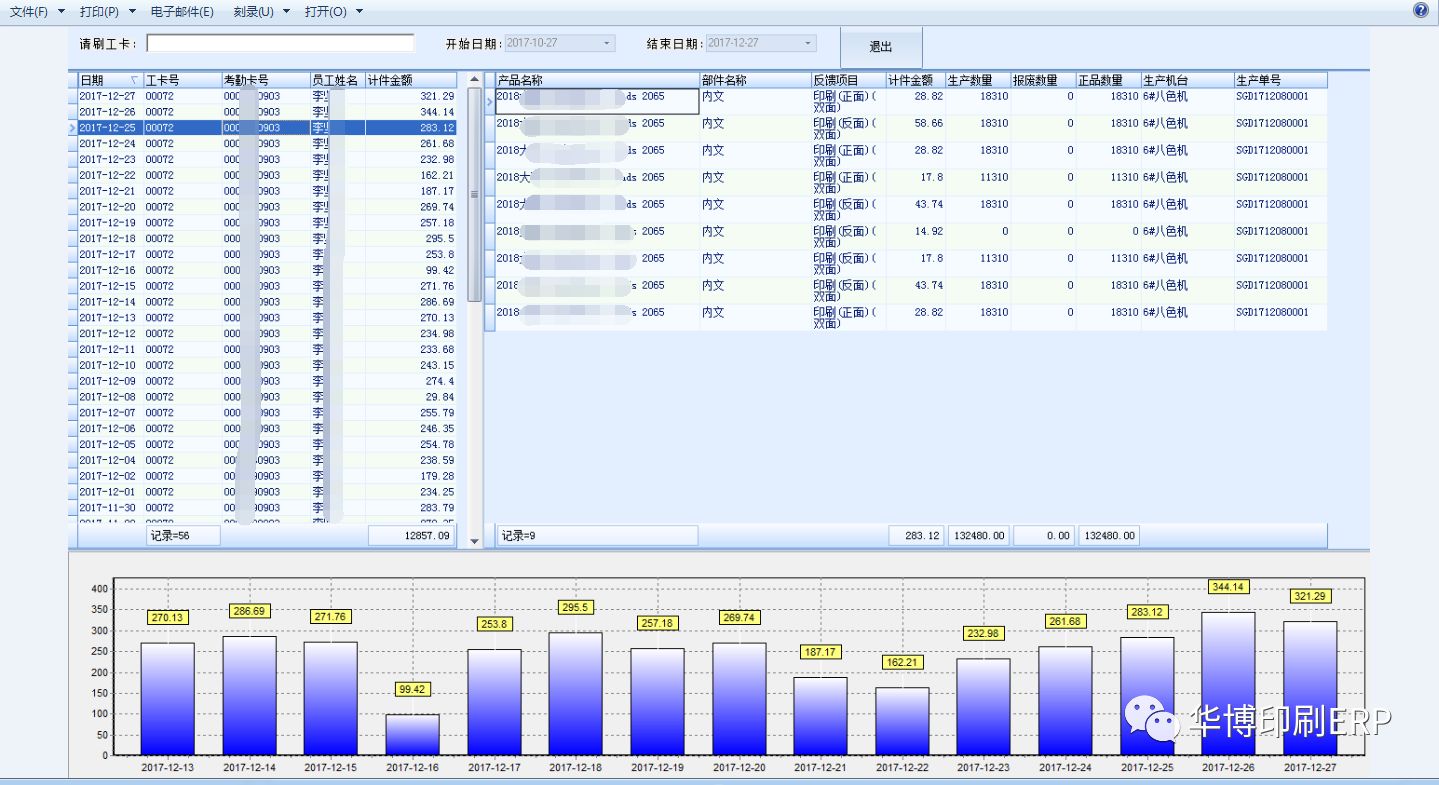This screenshot has height=785, width=1439.
Task: Click the 187.17 chart value label
Action: pyautogui.click(x=820, y=652)
